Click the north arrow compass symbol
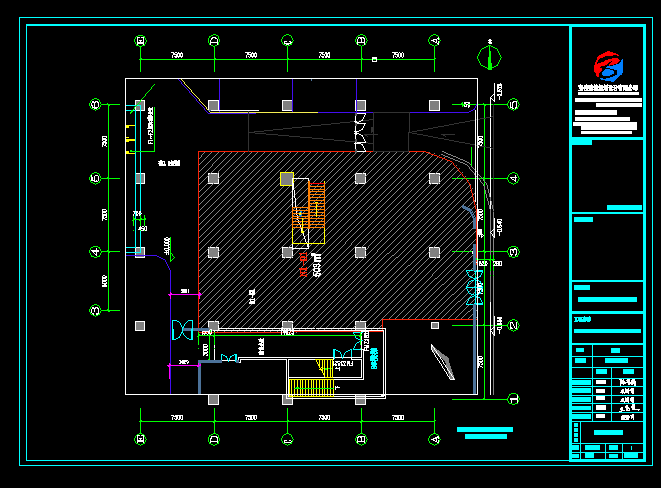Screen dimensions: 661x488 coord(489,55)
